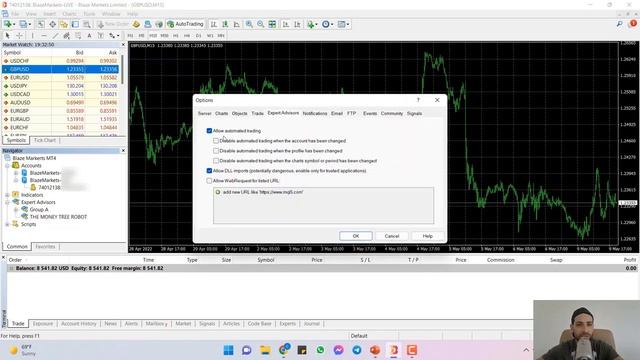Select the equidistant channel tool
The width and height of the screenshot is (640, 360).
click(67, 36)
